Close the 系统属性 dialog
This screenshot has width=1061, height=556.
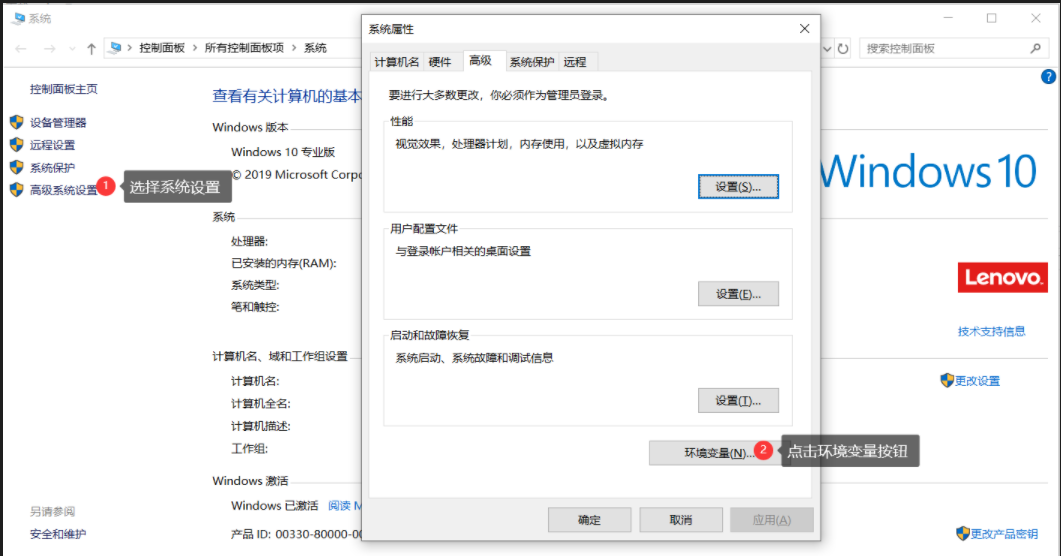click(x=804, y=28)
